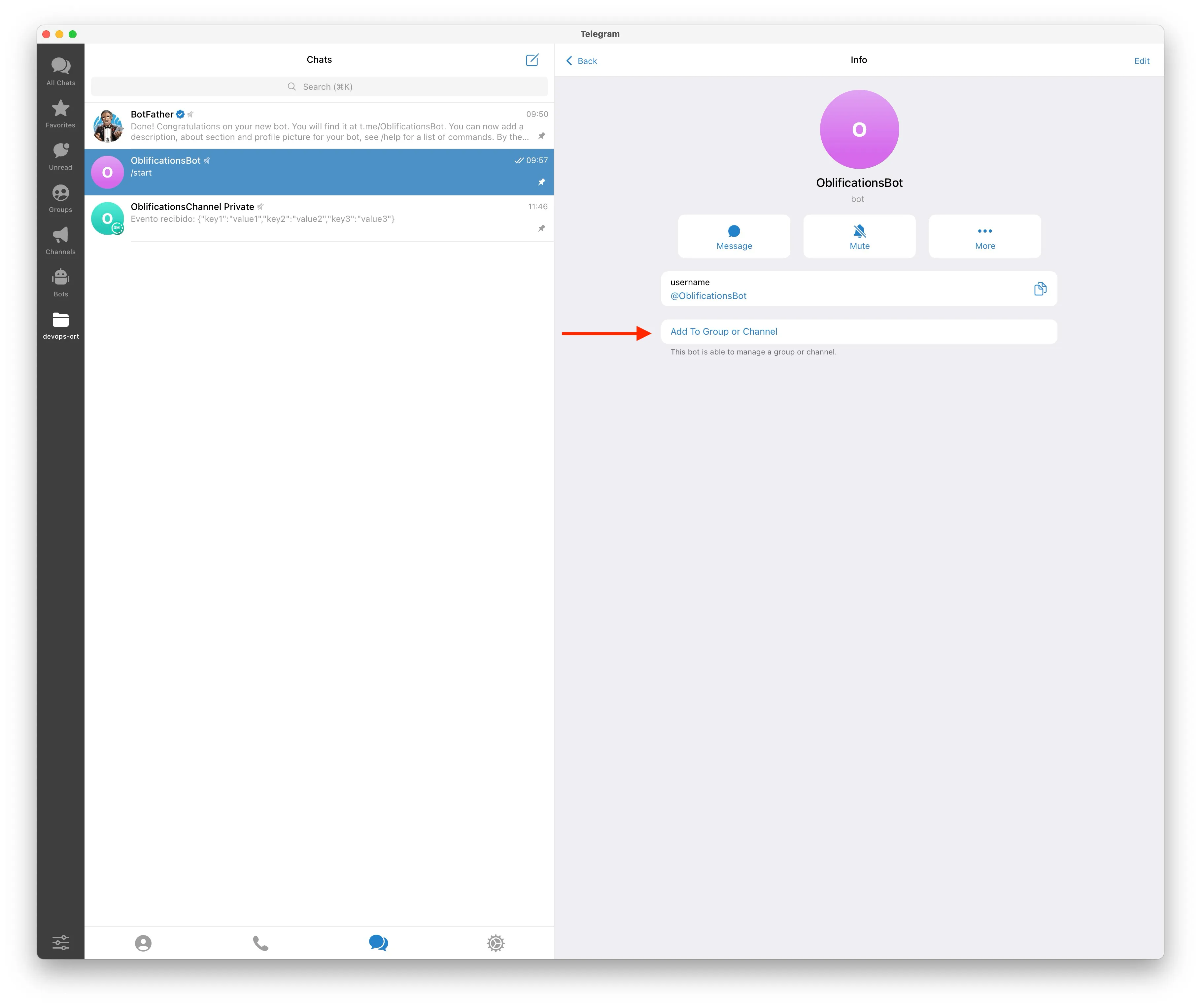Click the Evento recibido message preview
The image size is (1201, 1008).
[262, 219]
